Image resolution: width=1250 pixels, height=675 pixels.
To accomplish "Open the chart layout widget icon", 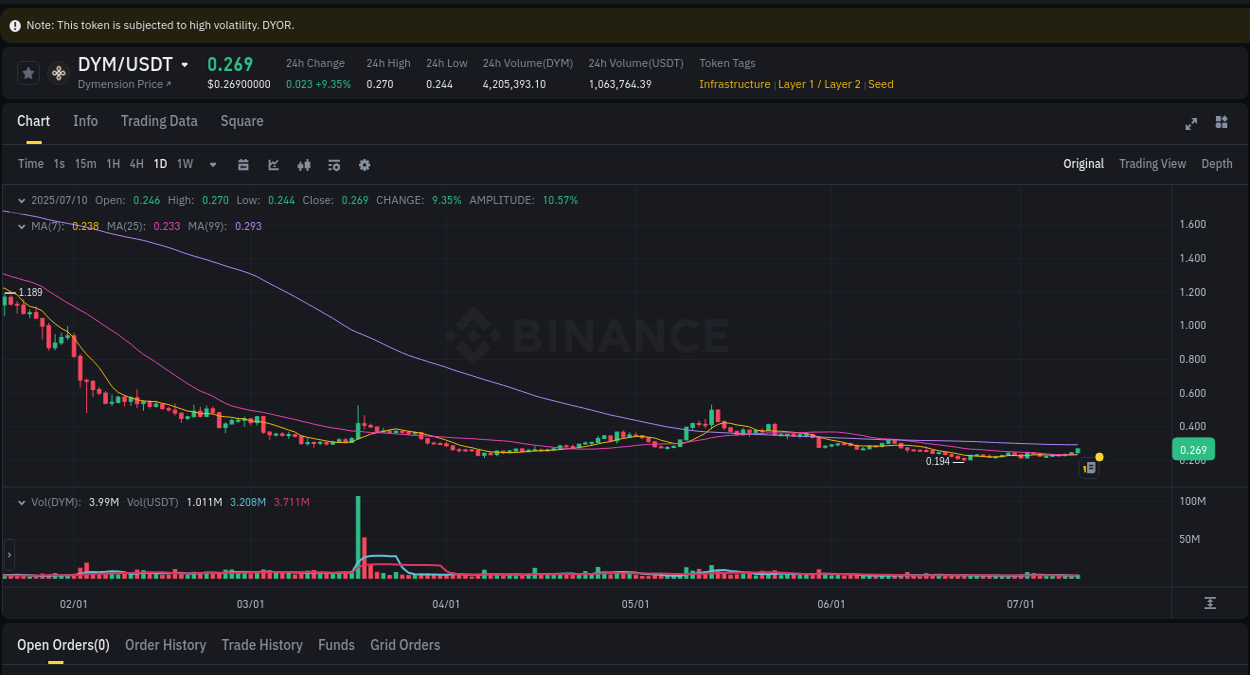I will pyautogui.click(x=1221, y=123).
